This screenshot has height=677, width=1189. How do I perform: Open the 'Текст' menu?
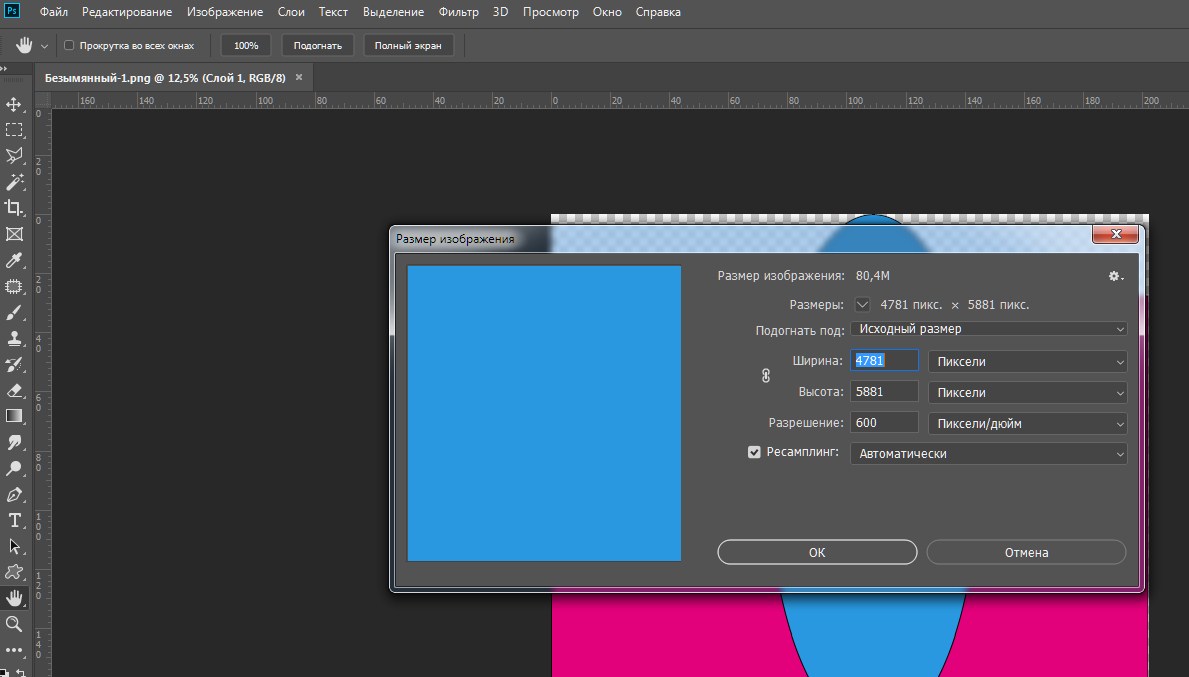333,12
